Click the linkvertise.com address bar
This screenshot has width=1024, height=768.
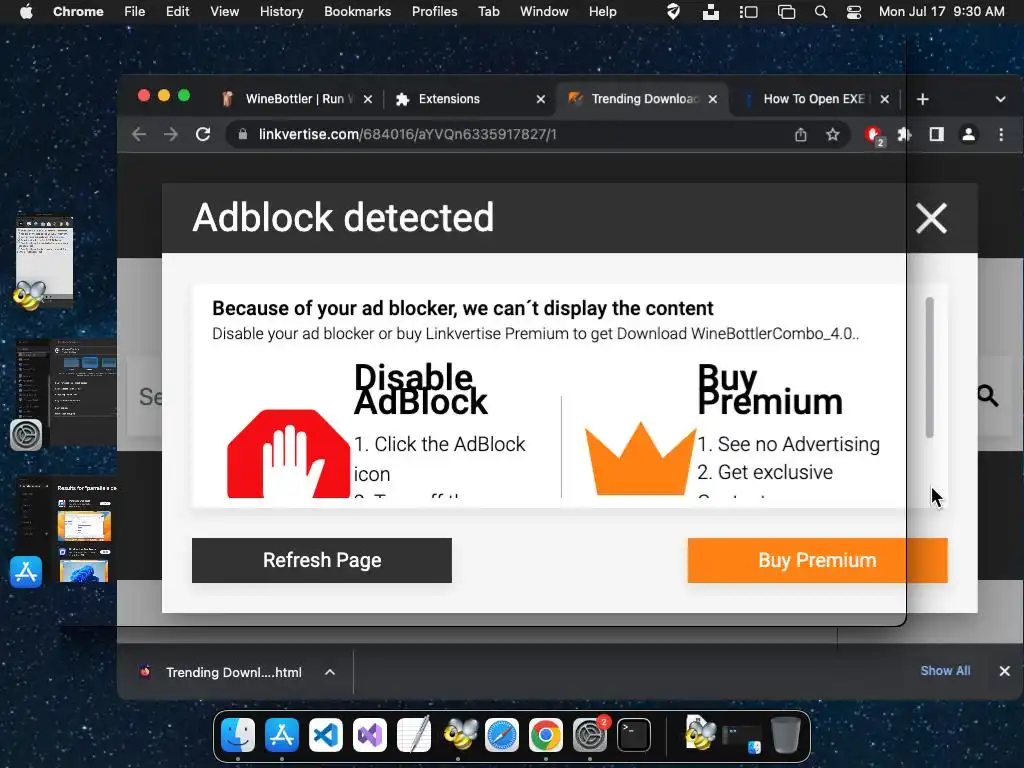click(509, 135)
